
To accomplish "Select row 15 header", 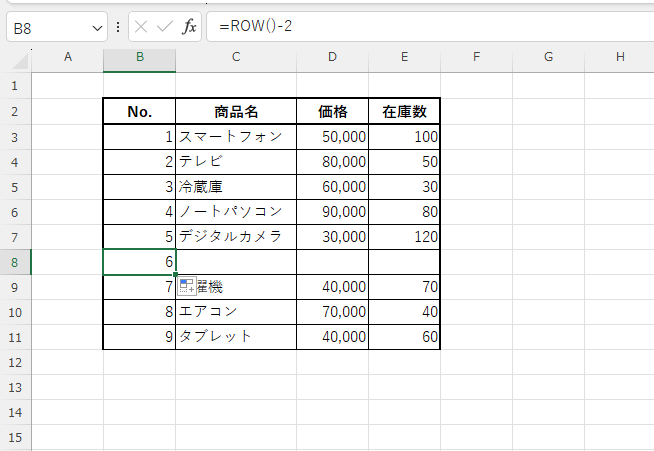I will [15, 437].
